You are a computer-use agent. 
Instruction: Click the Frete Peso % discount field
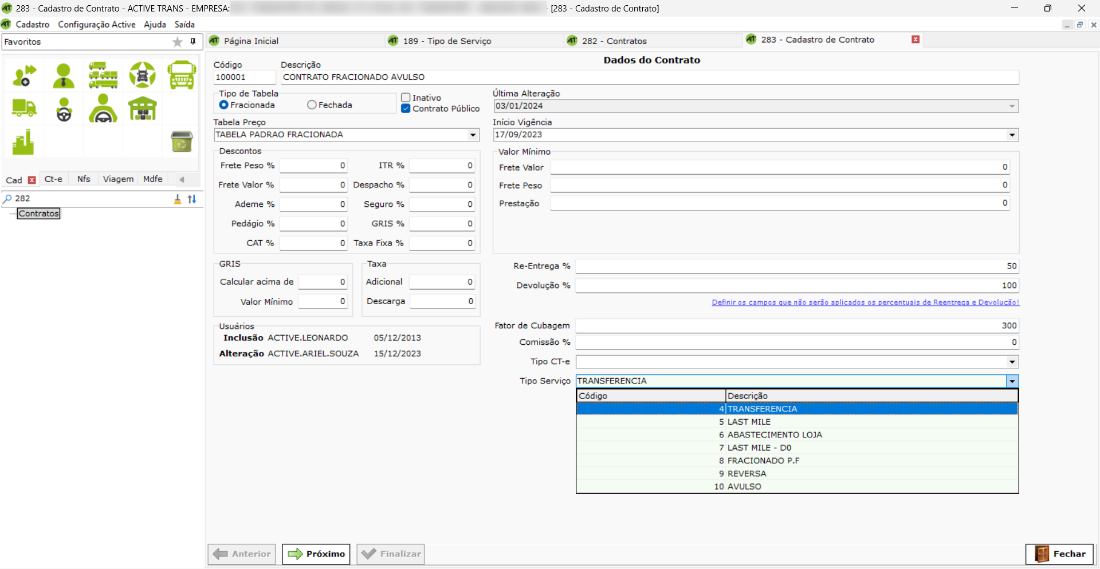click(x=314, y=166)
